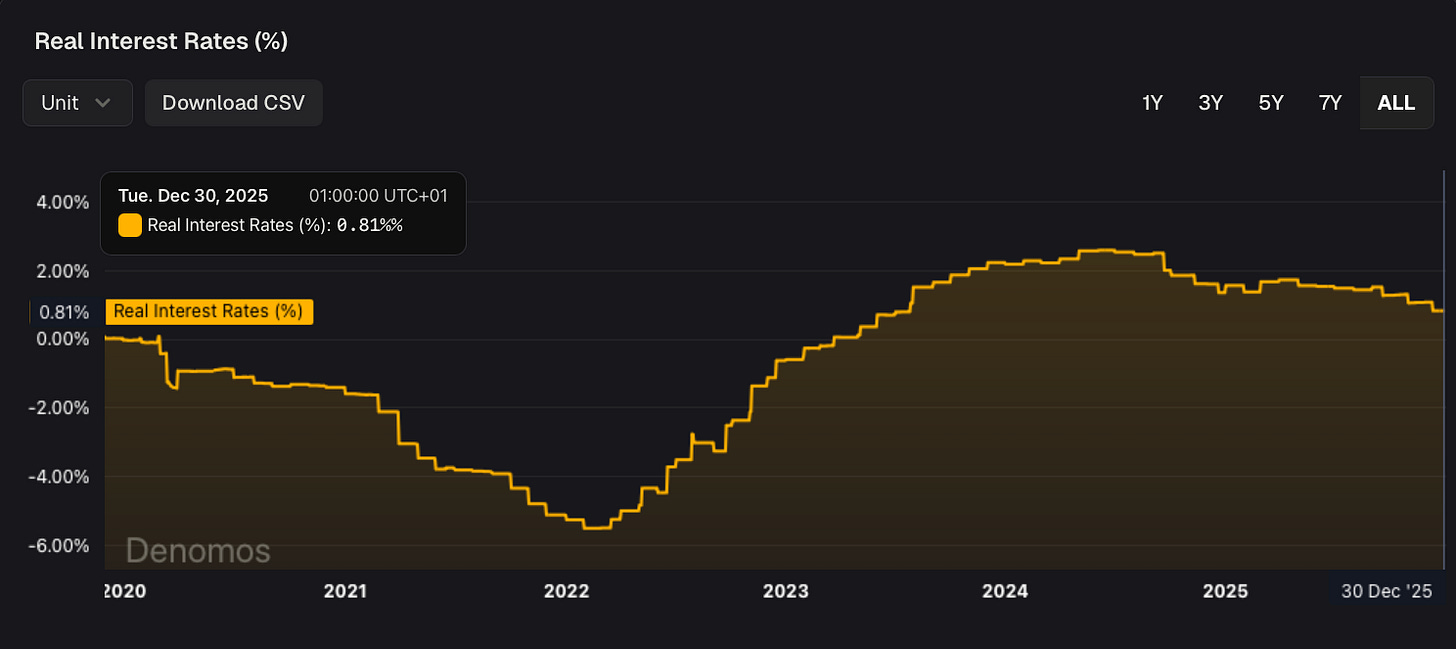Toggle the Real Interest Rates legend

(x=209, y=311)
